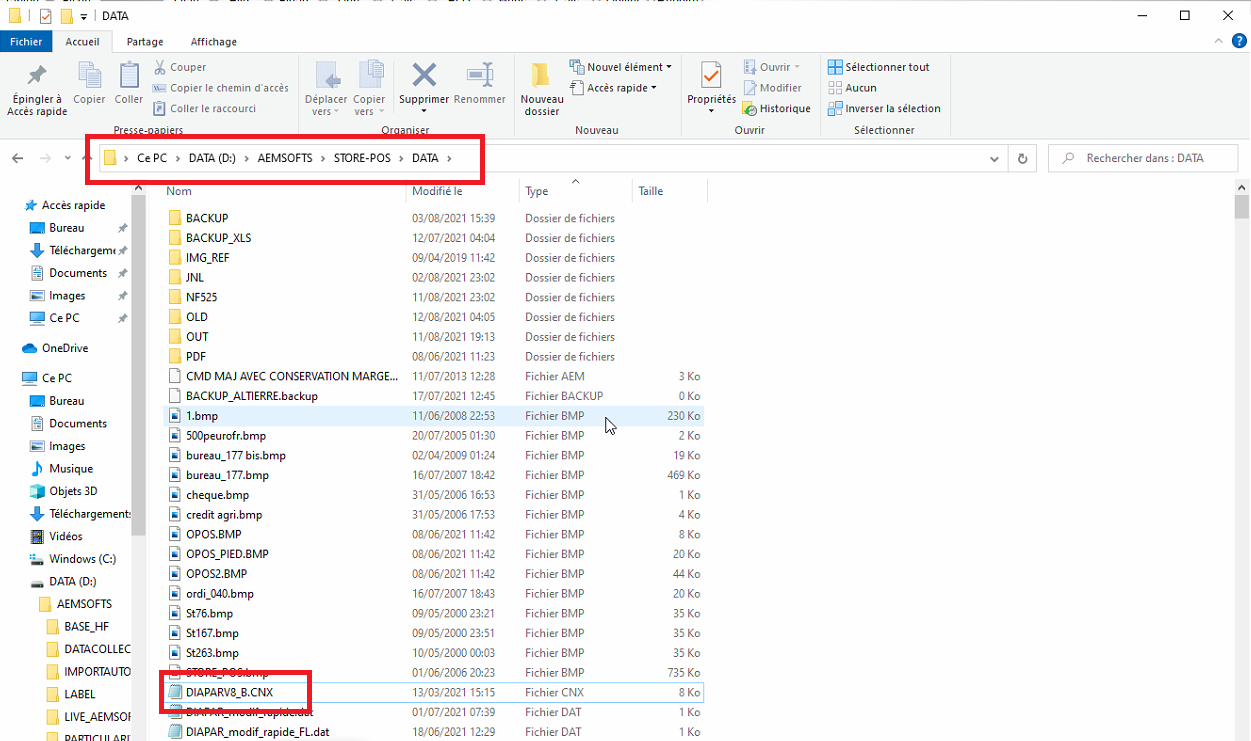Click the Coller paste icon
The width and height of the screenshot is (1251, 741).
[x=129, y=78]
